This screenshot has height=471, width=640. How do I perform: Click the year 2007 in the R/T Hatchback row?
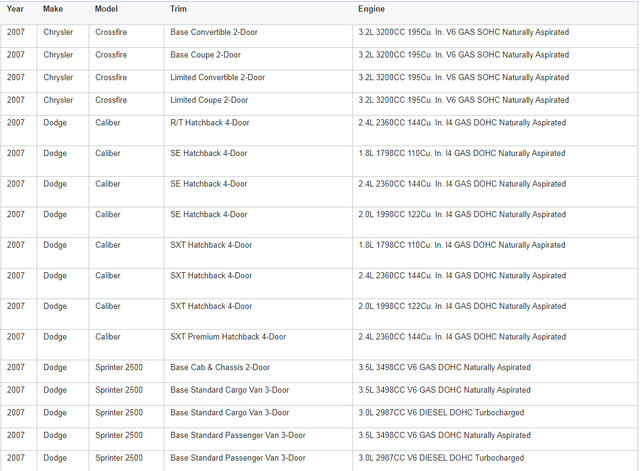coord(16,123)
